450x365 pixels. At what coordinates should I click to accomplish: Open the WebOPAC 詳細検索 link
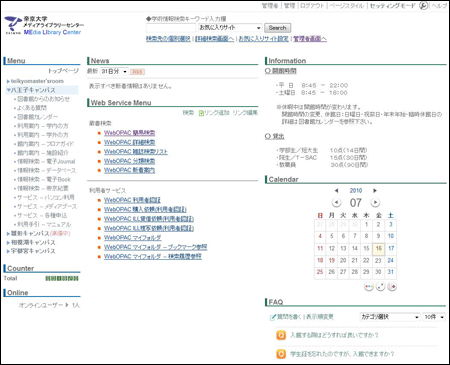[129, 142]
